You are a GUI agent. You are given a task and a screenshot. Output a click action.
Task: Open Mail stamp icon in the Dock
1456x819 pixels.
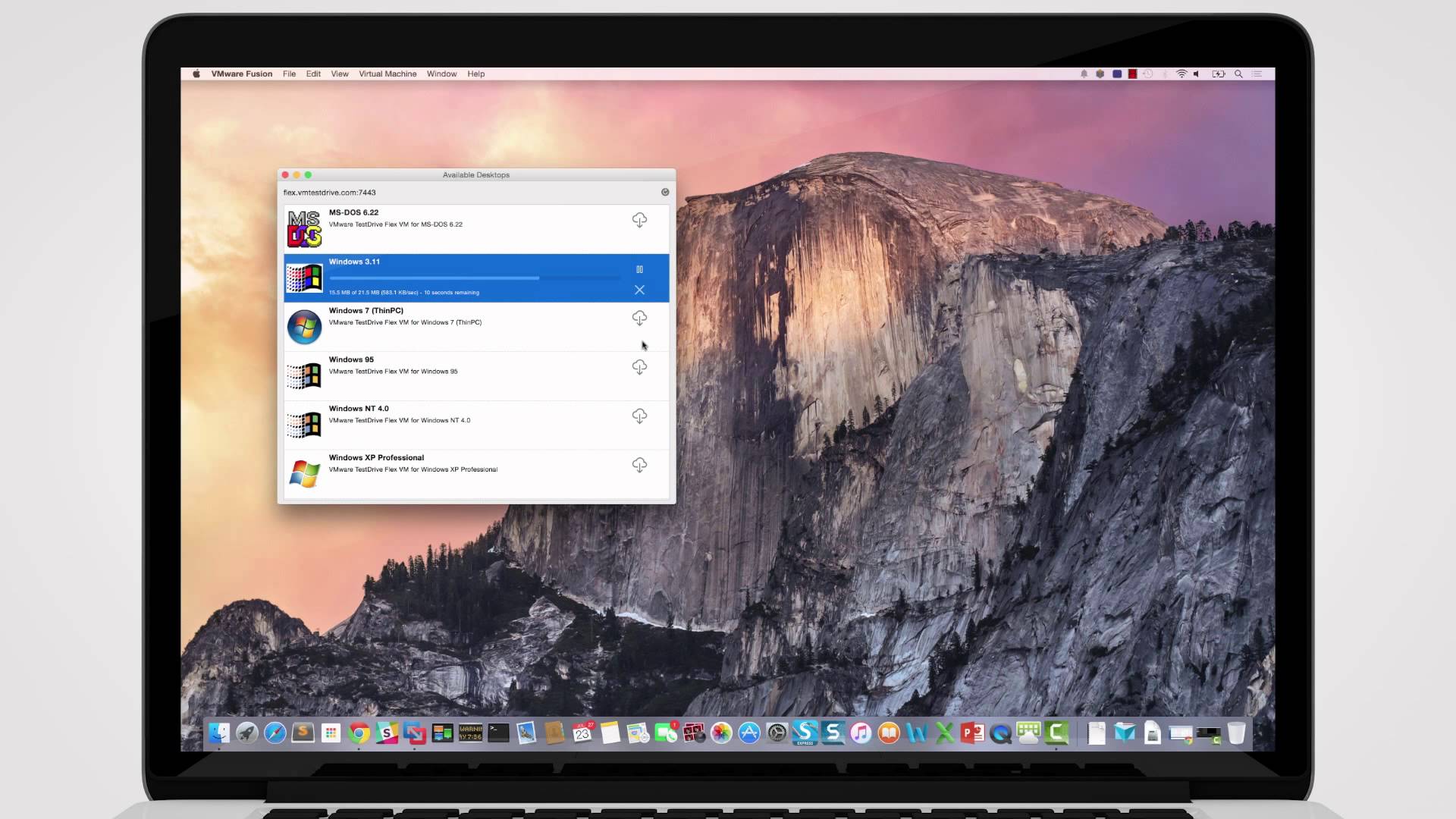[x=526, y=733]
